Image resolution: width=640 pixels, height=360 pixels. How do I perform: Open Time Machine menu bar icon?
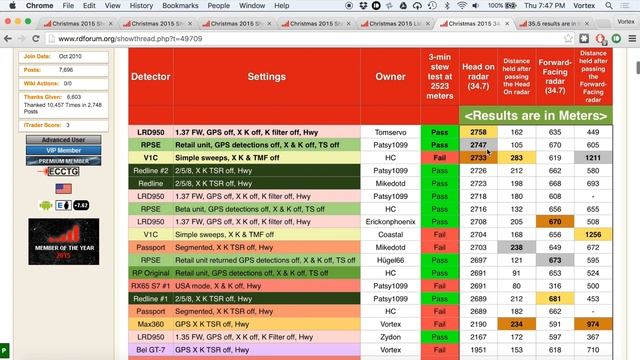click(432, 6)
